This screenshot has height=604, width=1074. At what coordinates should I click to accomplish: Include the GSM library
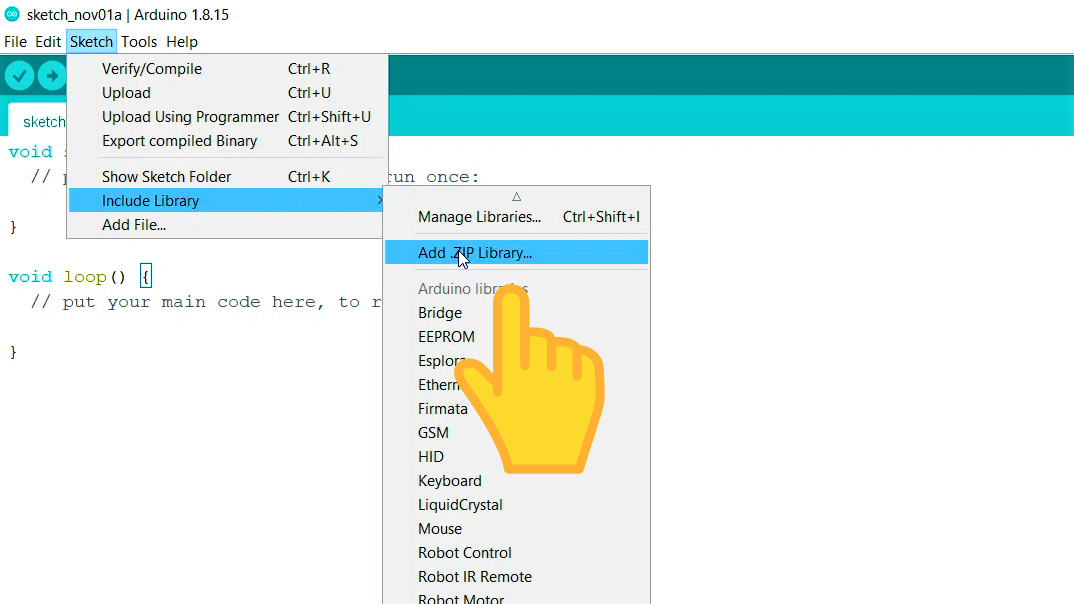(433, 433)
